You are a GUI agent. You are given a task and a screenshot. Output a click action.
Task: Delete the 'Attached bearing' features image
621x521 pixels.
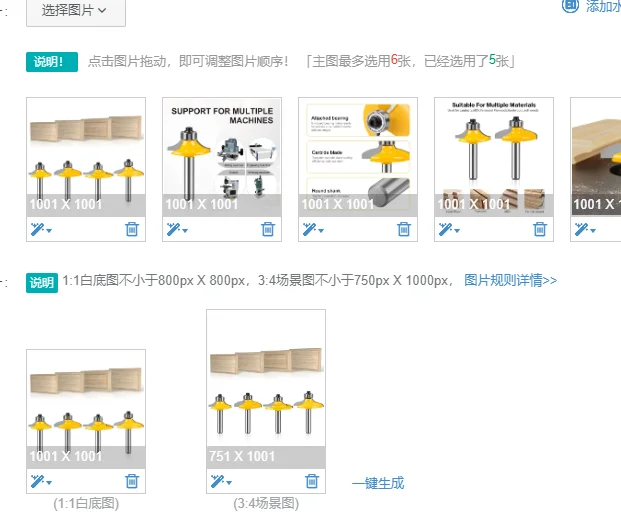click(404, 229)
